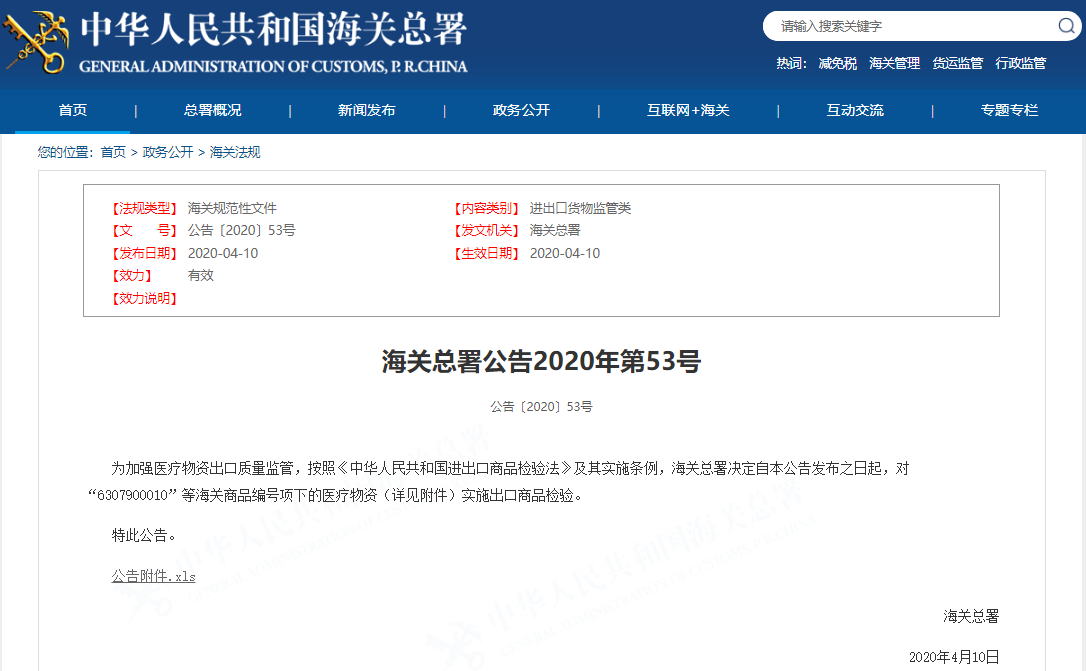Open the 总署概况 menu item

pyautogui.click(x=212, y=110)
